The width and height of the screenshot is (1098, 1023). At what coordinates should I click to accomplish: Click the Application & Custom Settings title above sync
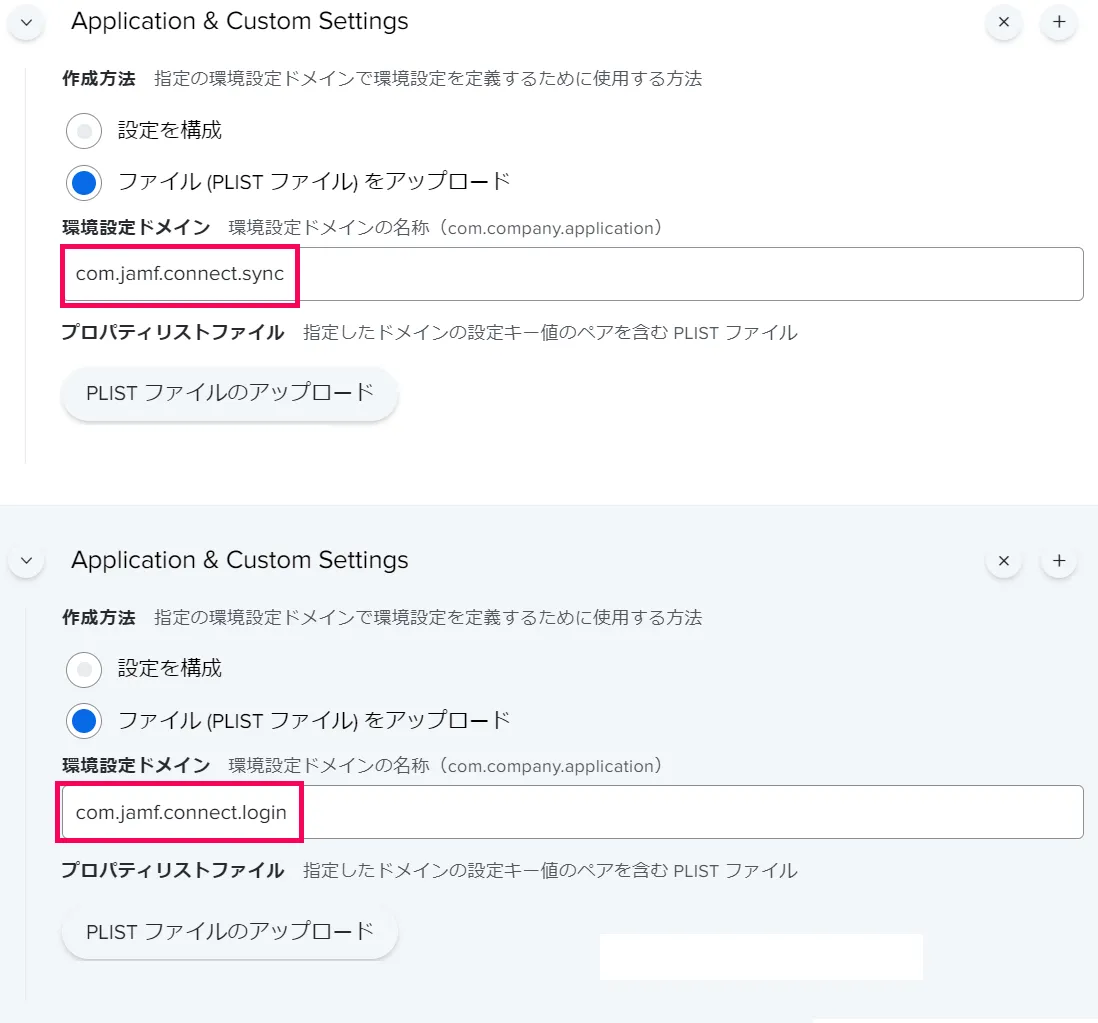pos(240,22)
